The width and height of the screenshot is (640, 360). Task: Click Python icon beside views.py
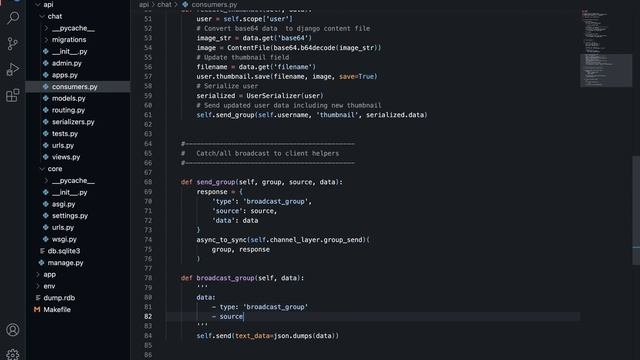click(x=46, y=157)
